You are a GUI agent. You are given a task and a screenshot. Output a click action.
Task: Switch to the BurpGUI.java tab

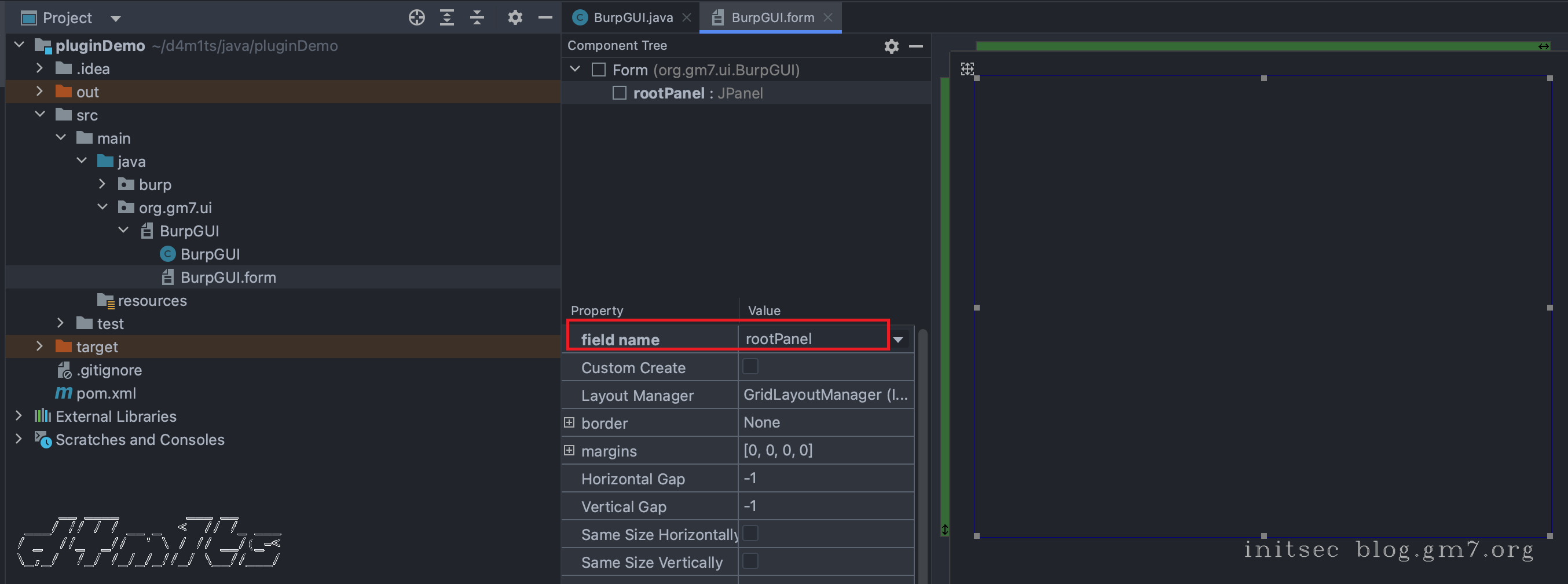tap(632, 17)
